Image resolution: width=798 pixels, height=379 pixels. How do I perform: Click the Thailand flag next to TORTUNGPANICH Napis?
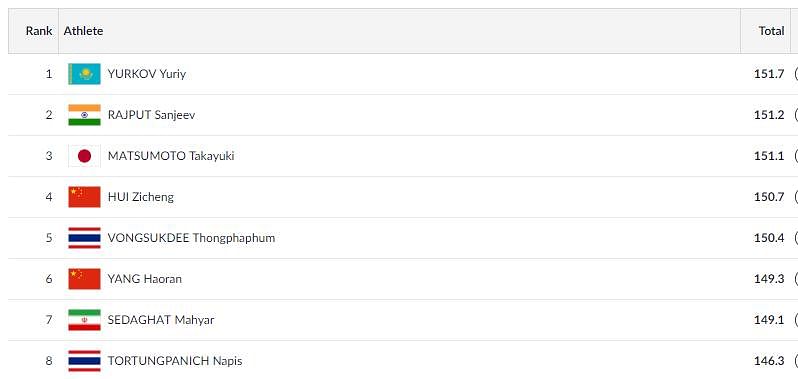point(84,361)
